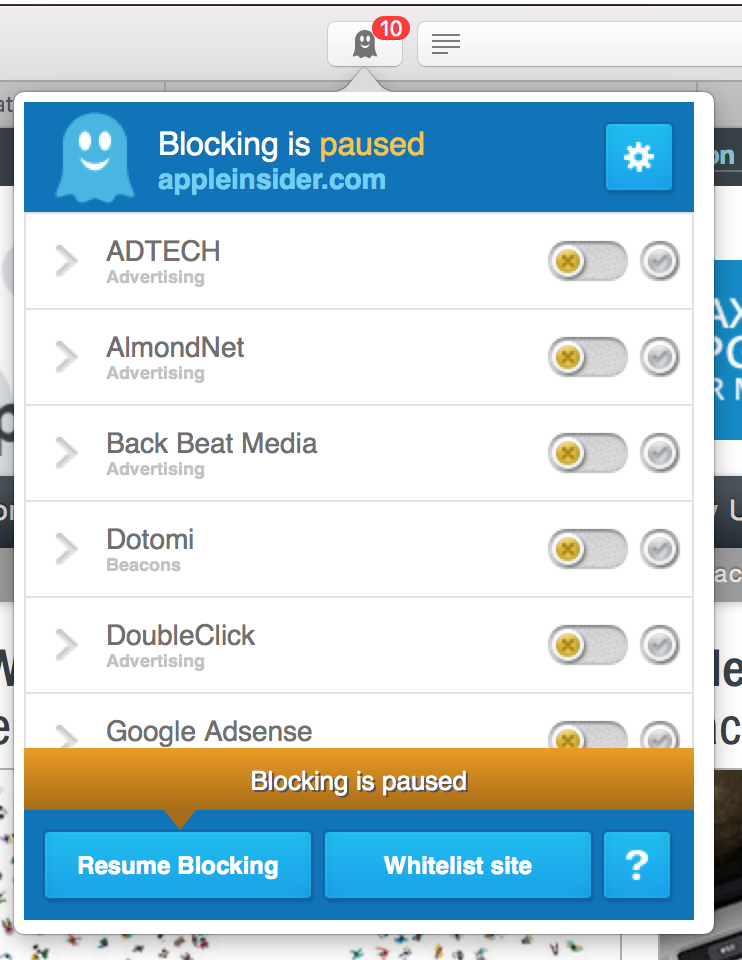Click the Resume Blocking button

coord(178,865)
